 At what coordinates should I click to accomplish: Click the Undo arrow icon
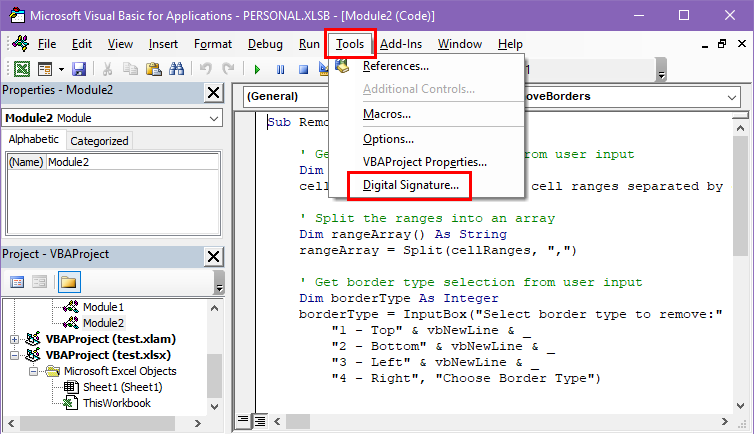tap(205, 69)
